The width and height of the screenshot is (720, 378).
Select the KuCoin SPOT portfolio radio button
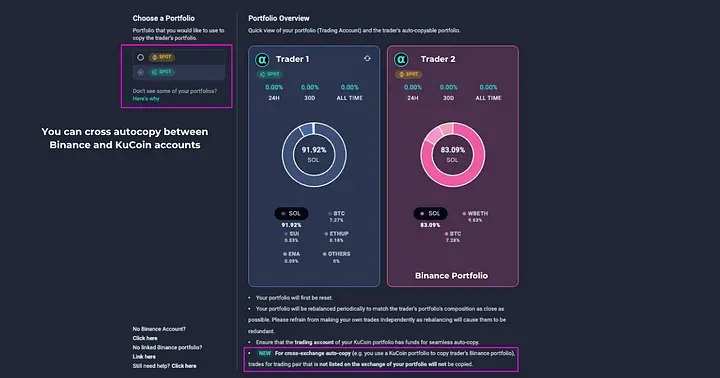click(141, 72)
